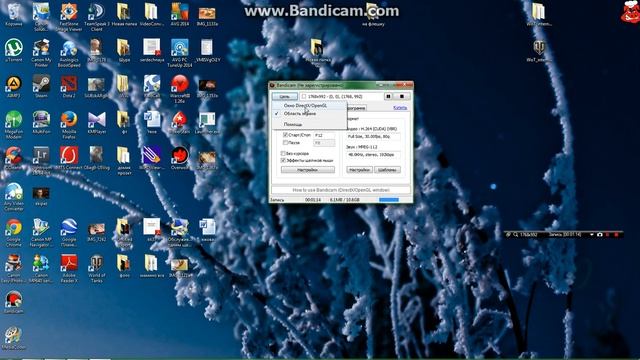640x360 pixels.
Task: Click the magnifier icon on recording overlay bar
Action: click(x=516, y=235)
